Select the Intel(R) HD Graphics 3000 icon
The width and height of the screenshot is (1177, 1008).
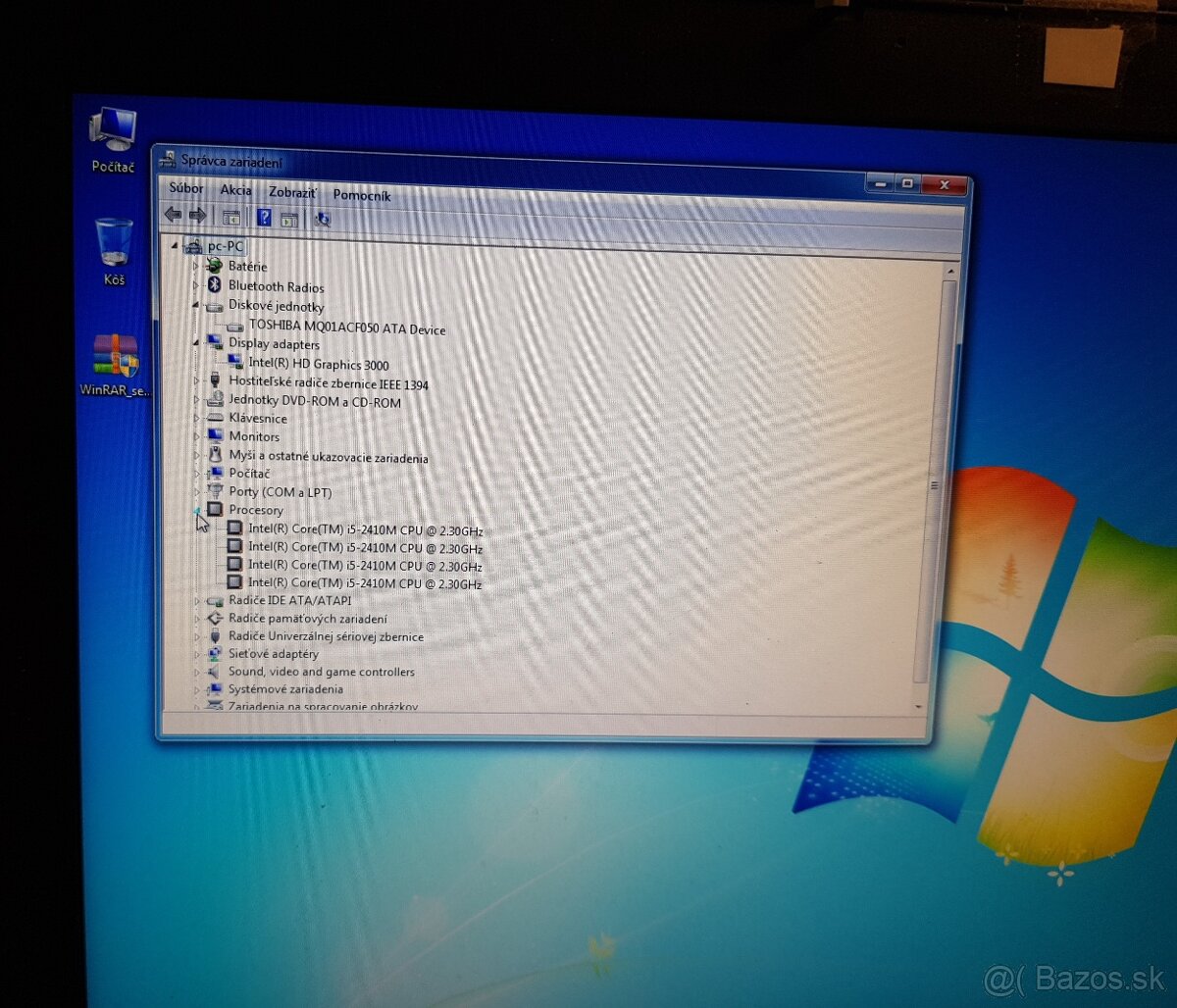(x=235, y=362)
